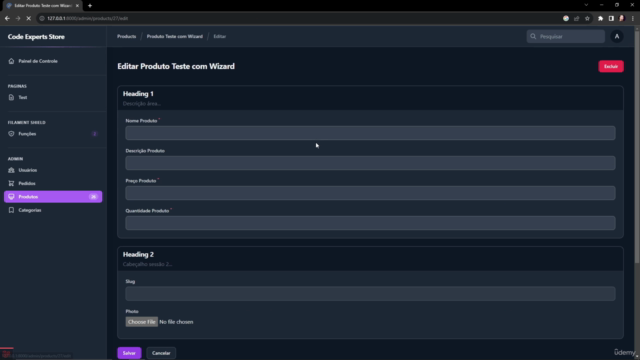Open the browser profile avatar

coord(622,18)
